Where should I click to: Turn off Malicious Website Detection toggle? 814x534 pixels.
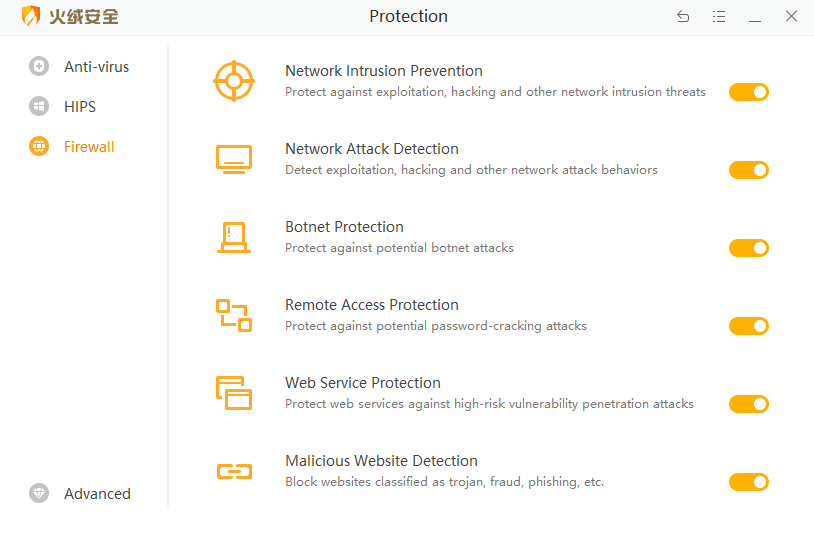(748, 482)
